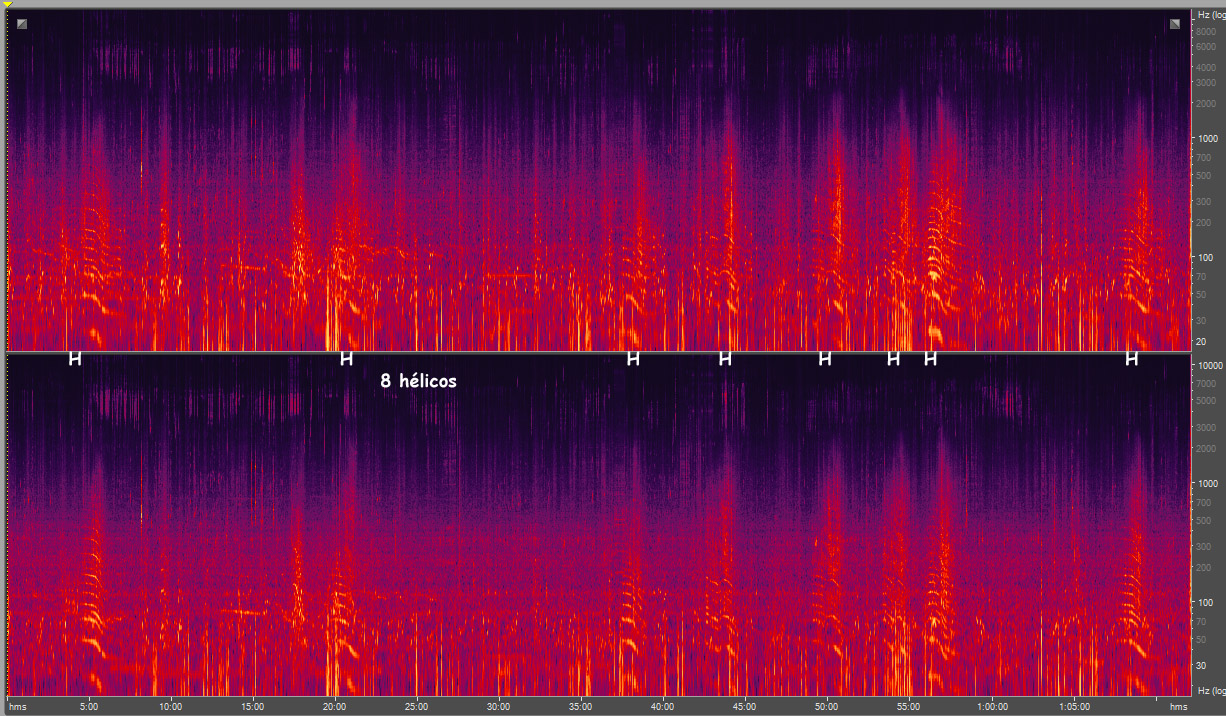Click 1:00:00 on the time ruler
The height and width of the screenshot is (716, 1226).
click(991, 706)
